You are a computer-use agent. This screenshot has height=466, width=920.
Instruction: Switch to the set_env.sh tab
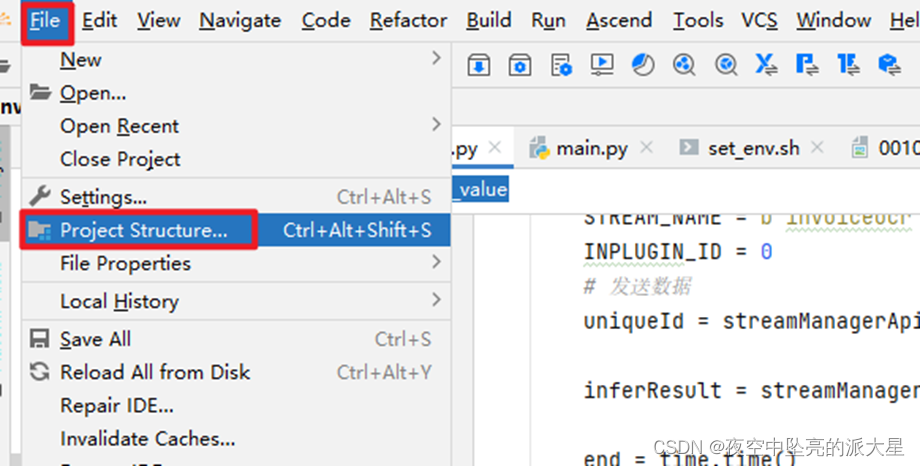point(753,148)
